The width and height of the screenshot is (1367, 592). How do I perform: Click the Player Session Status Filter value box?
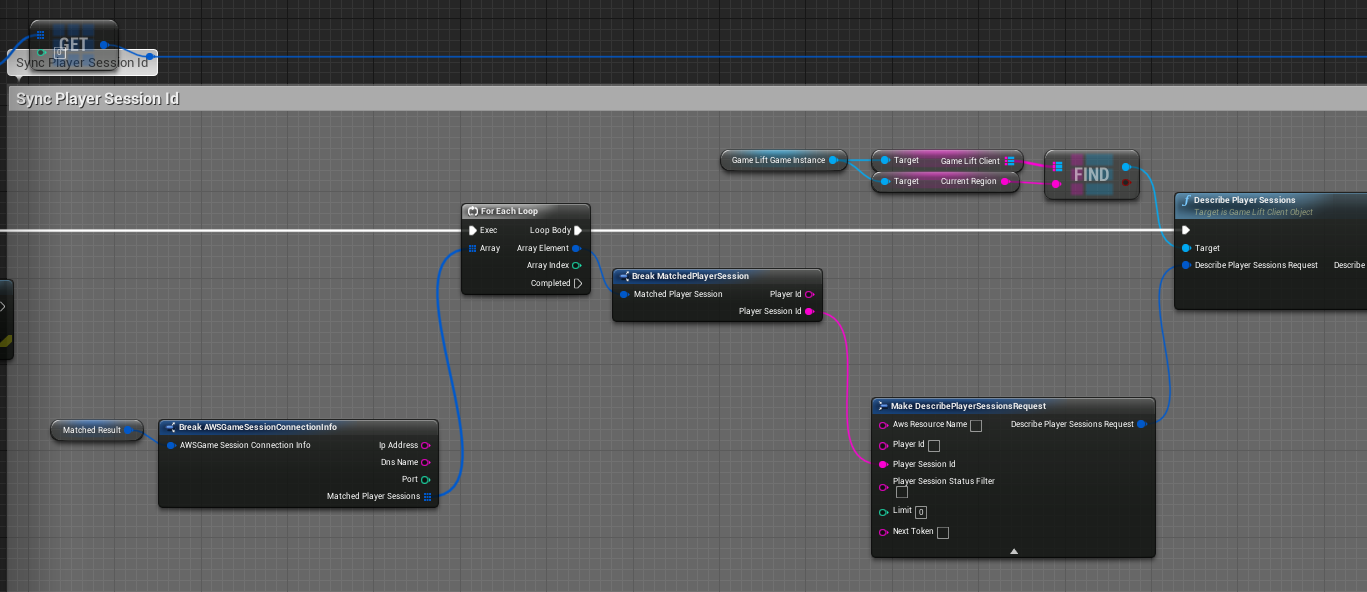pos(902,492)
